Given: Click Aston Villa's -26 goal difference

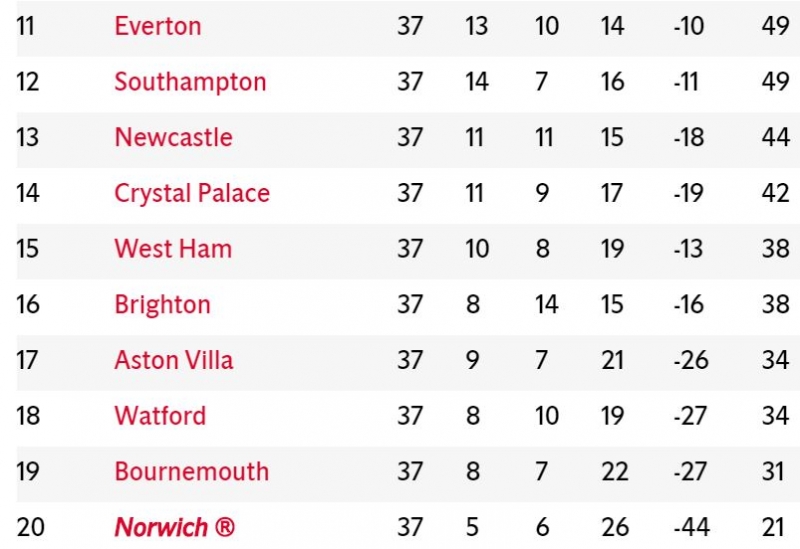Looking at the screenshot, I should (691, 360).
